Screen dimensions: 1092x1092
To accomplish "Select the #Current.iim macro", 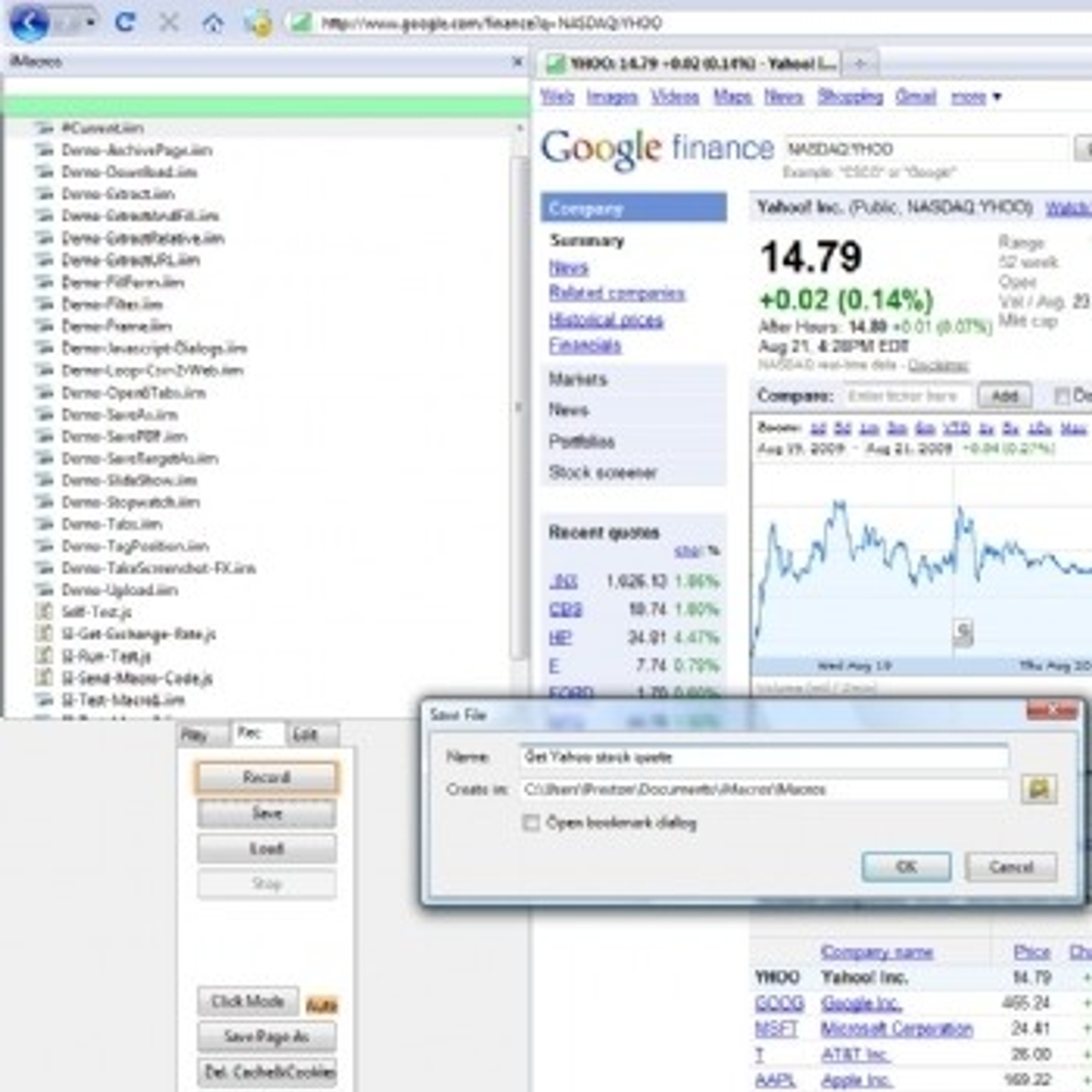I will 102,128.
